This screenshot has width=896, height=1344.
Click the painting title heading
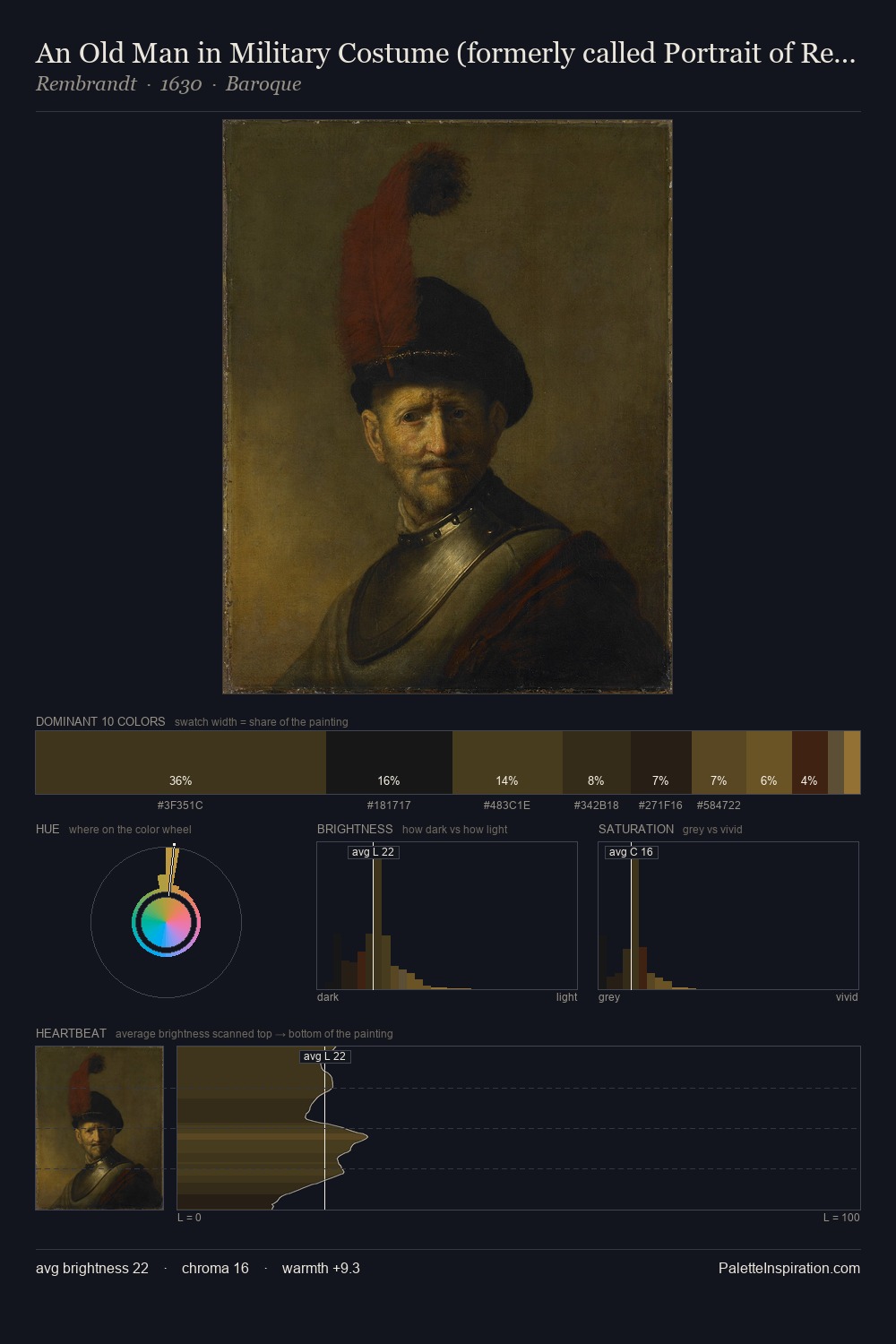(445, 54)
